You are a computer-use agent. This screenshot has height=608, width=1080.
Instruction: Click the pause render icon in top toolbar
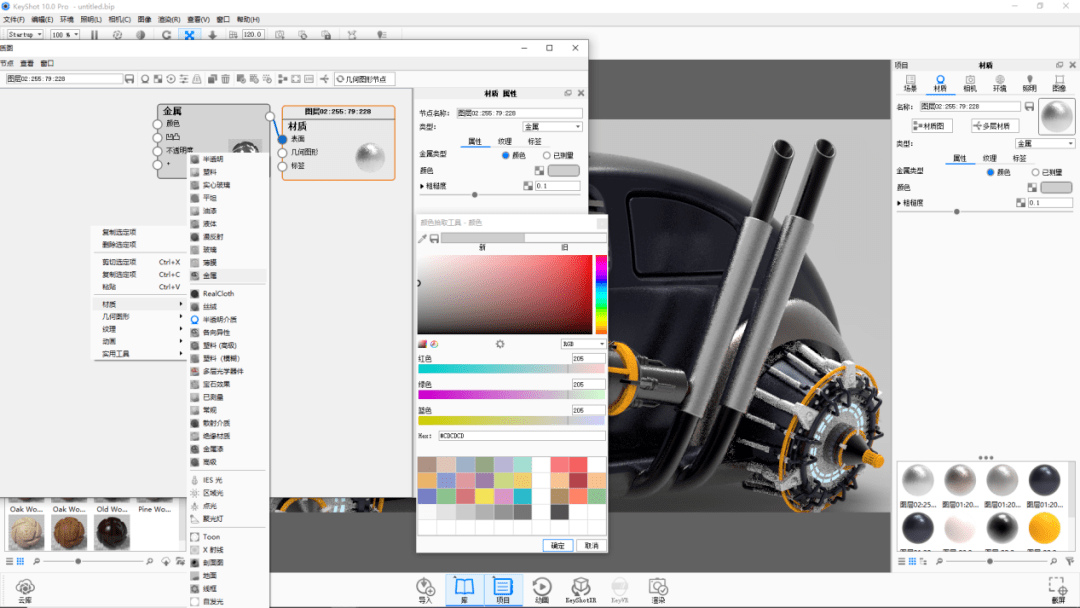tap(95, 35)
